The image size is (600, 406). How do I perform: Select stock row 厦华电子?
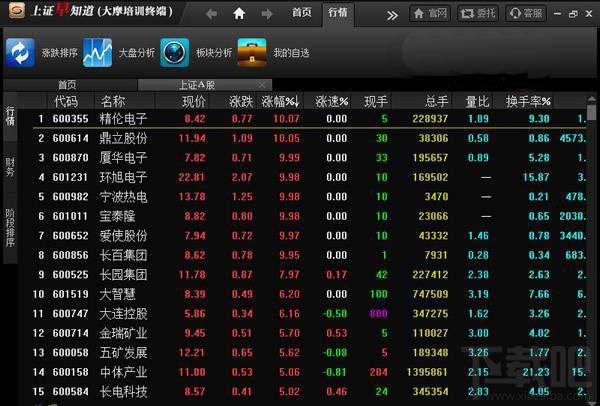click(309, 158)
